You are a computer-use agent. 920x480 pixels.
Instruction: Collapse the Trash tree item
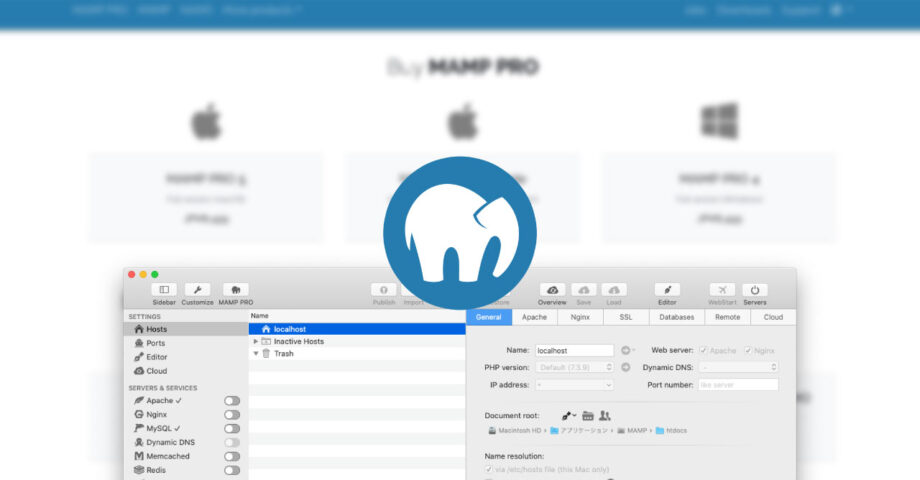pos(256,354)
